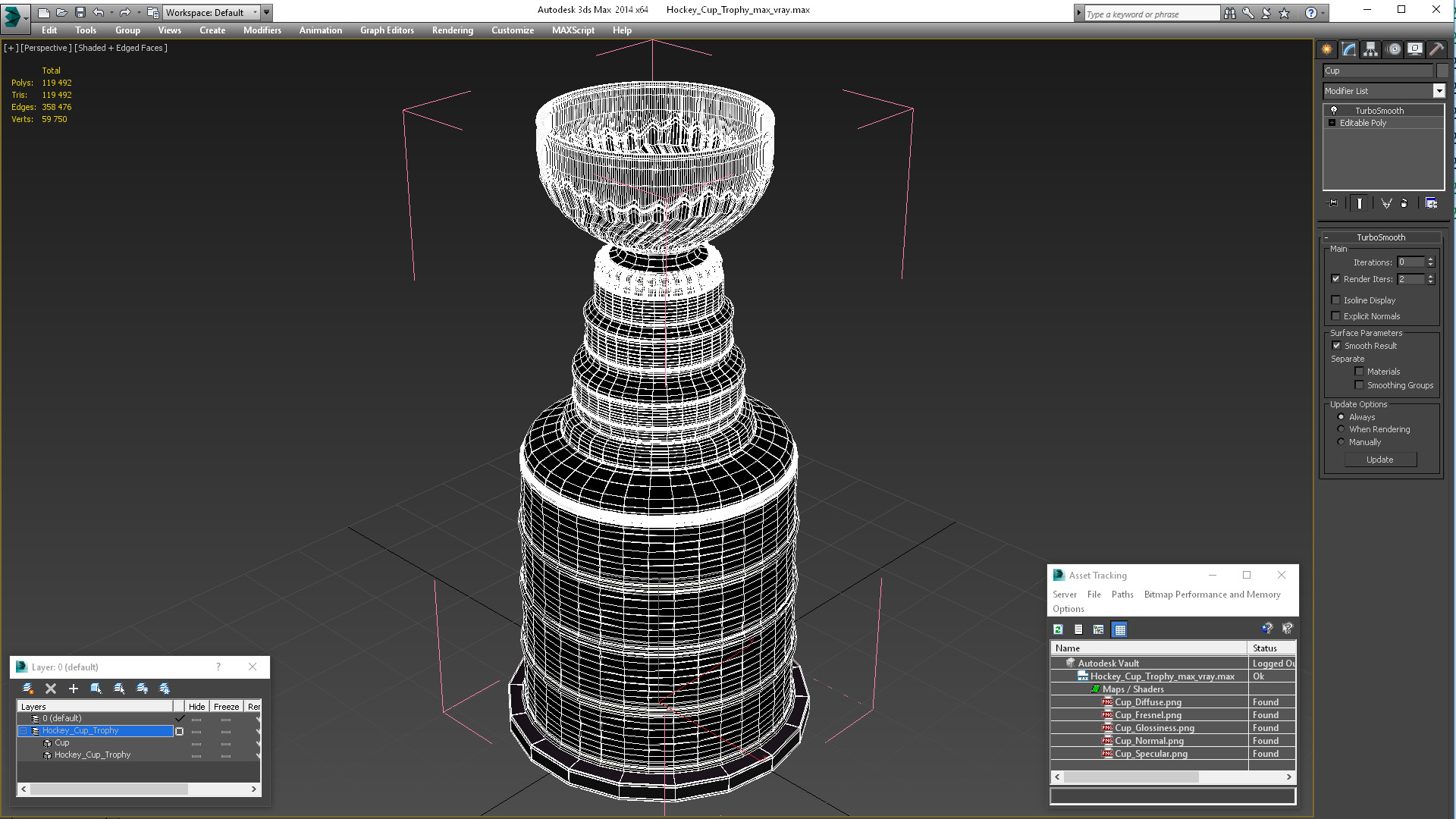The image size is (1456, 819).
Task: Open the Rendering menu
Action: click(x=453, y=30)
